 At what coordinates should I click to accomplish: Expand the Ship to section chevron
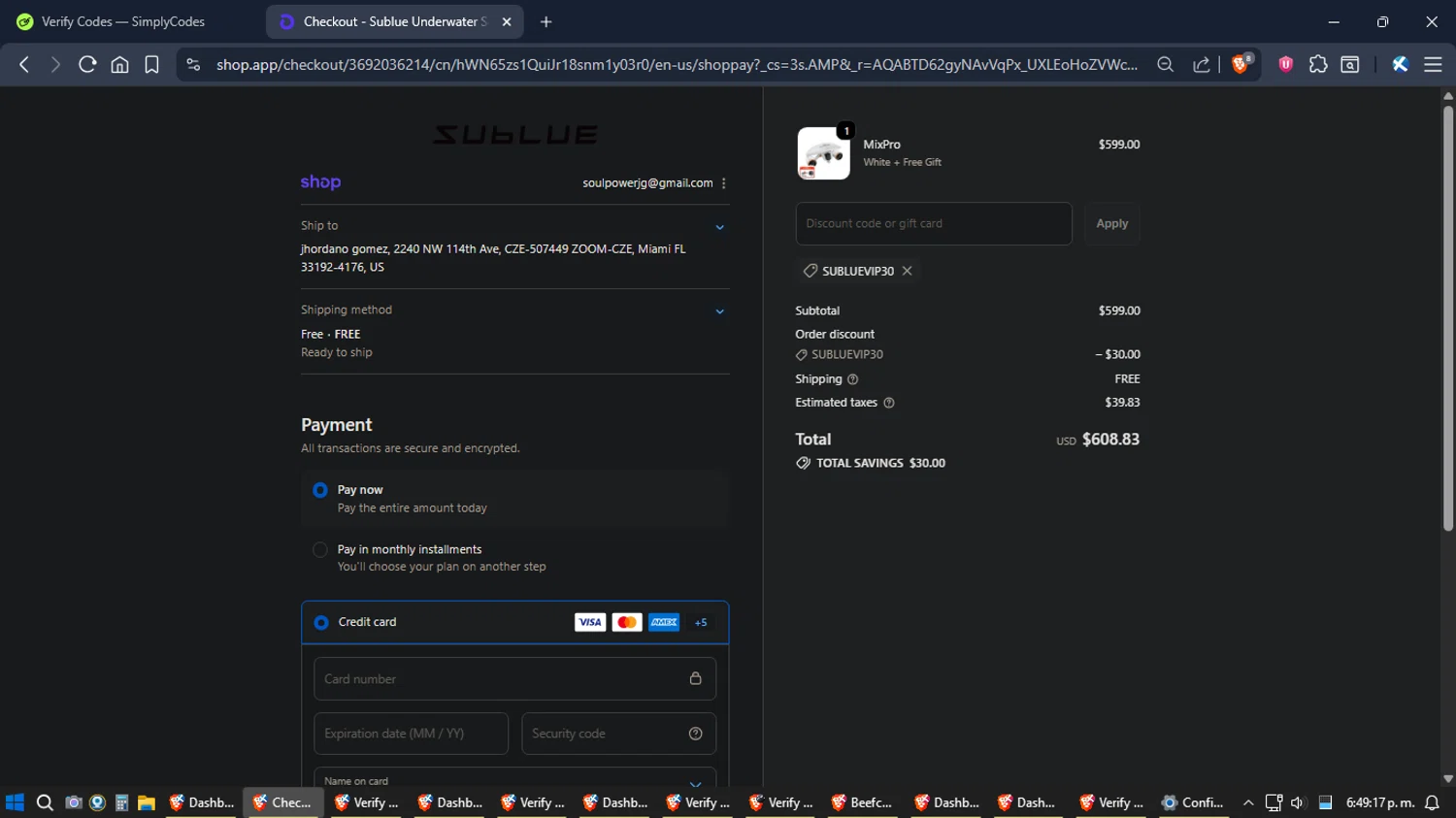click(719, 227)
